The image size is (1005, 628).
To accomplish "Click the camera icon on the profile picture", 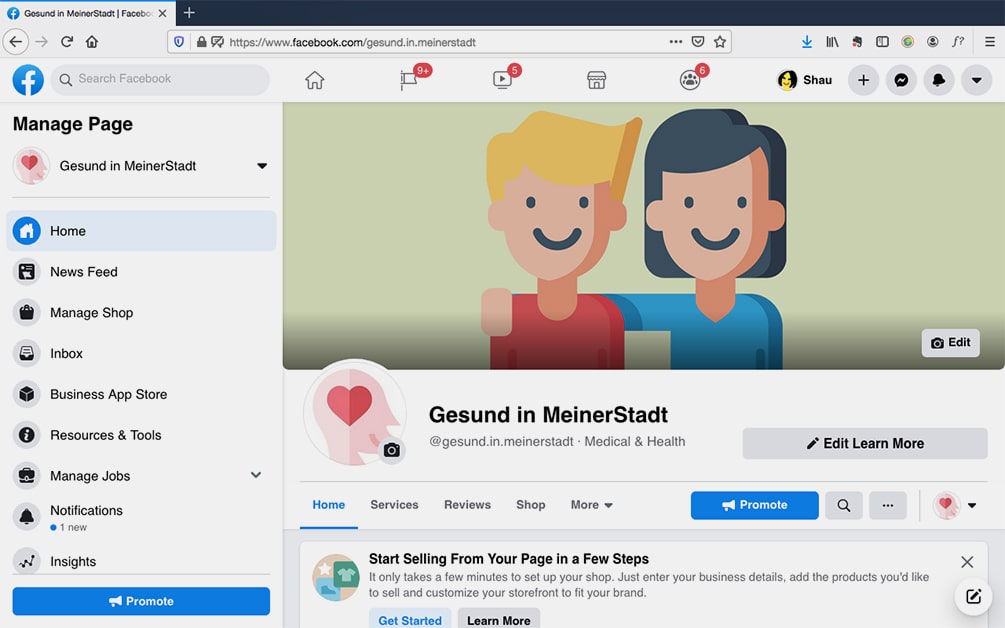I will coord(392,450).
